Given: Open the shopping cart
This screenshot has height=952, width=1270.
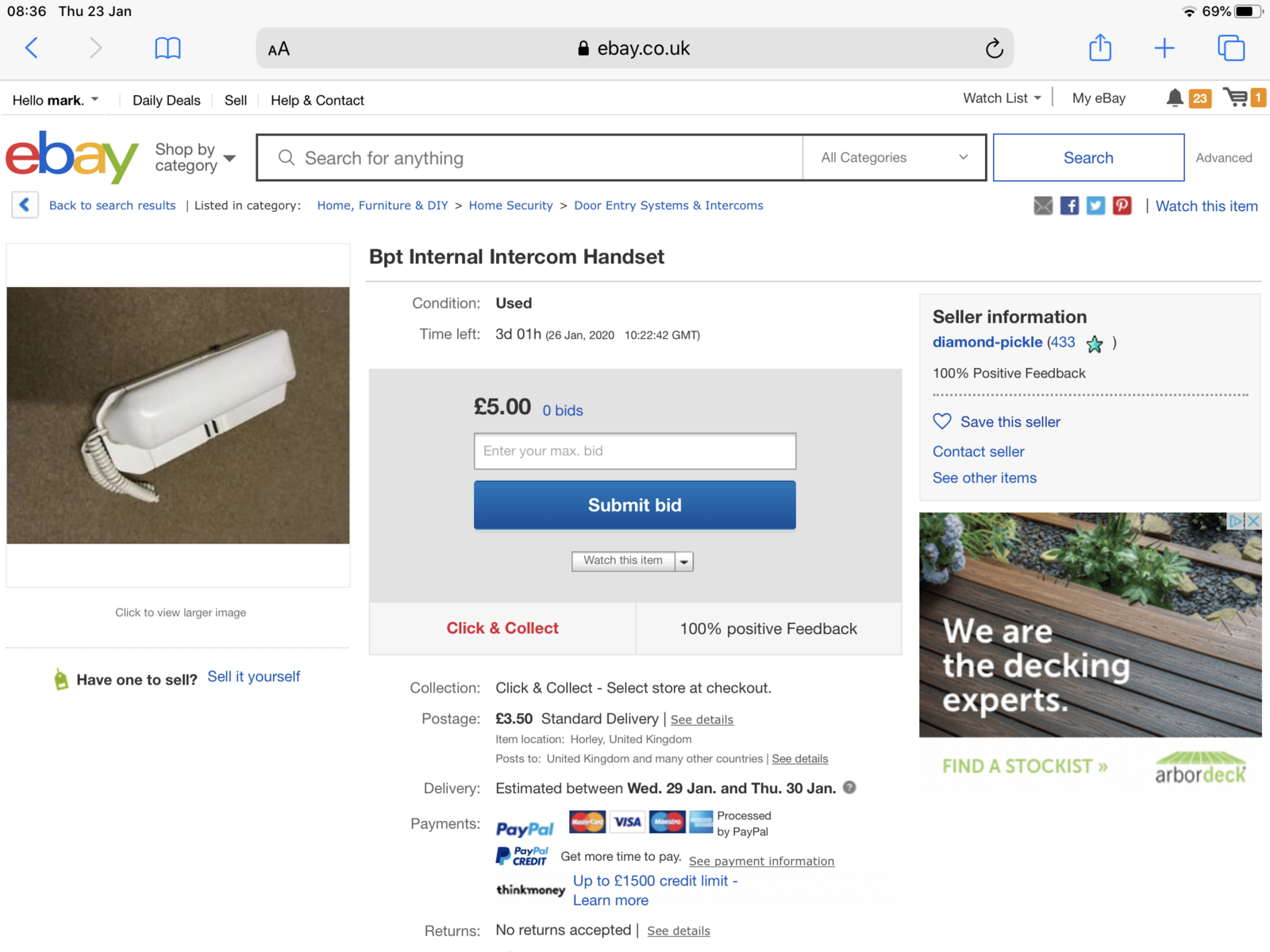Looking at the screenshot, I should 1236,98.
